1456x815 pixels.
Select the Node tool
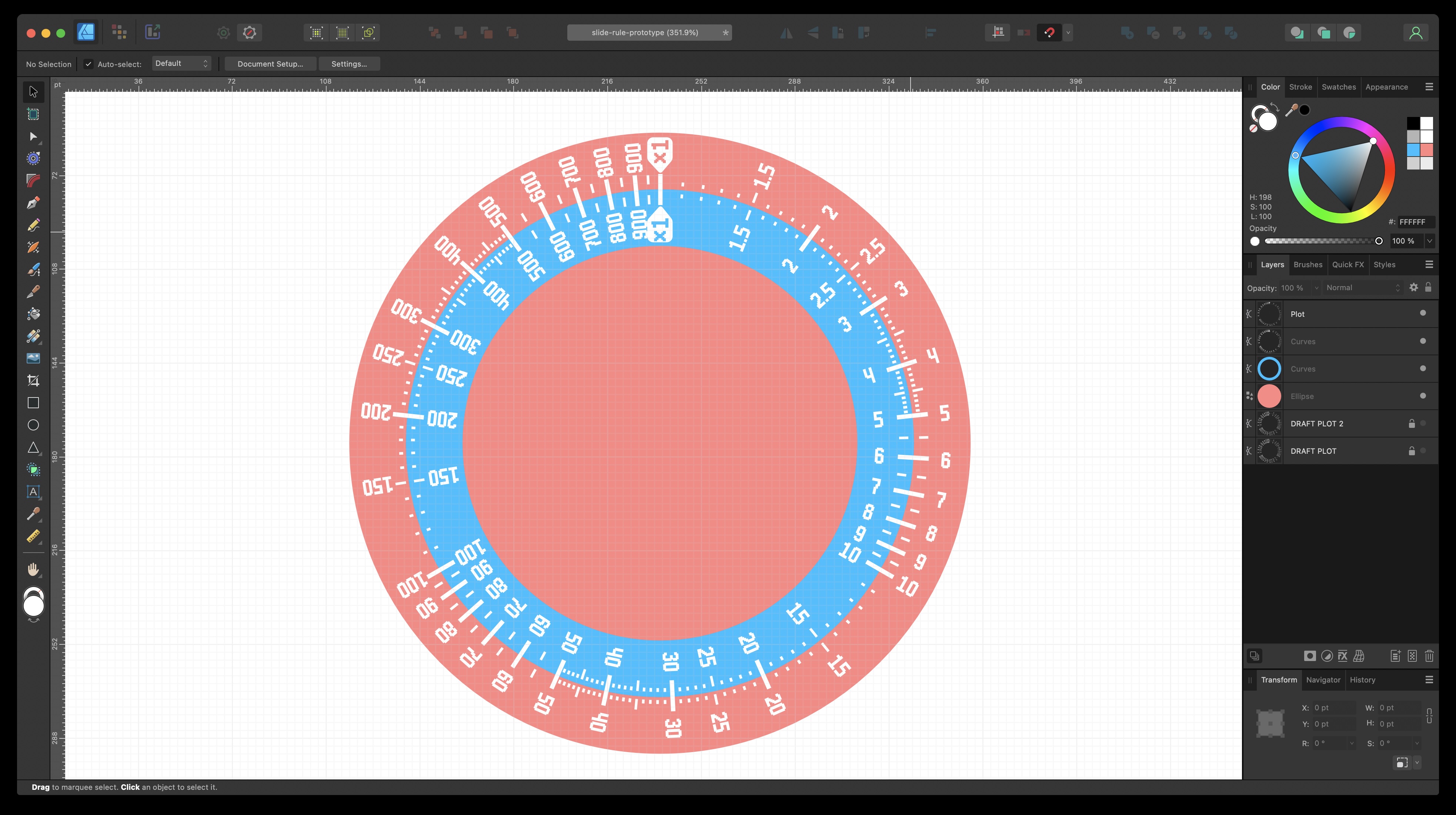[x=33, y=137]
